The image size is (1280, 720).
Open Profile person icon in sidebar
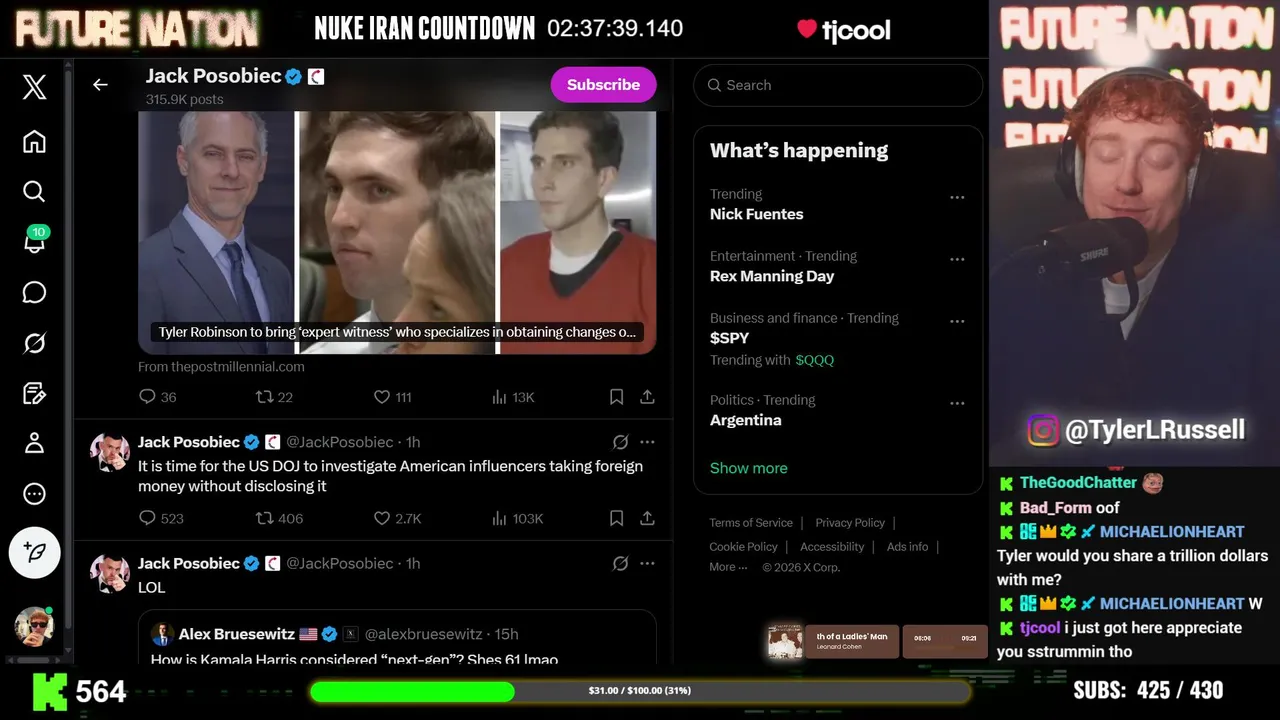point(34,443)
